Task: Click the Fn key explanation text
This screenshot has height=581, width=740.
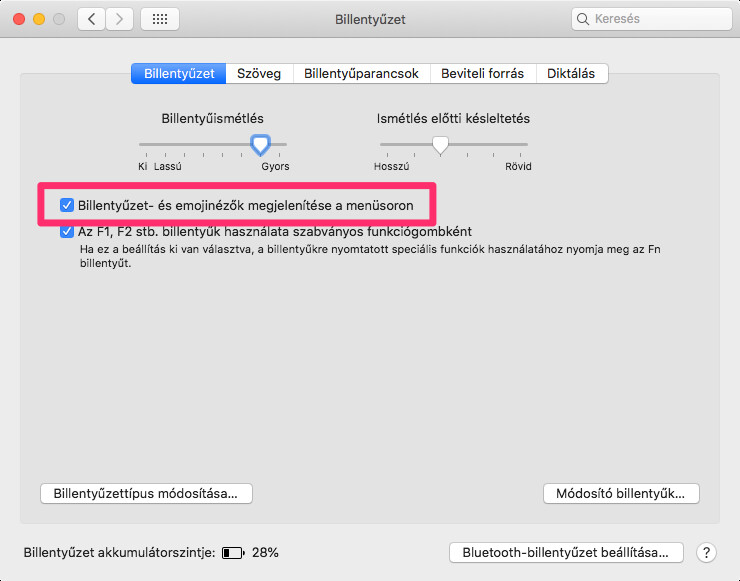Action: point(370,256)
